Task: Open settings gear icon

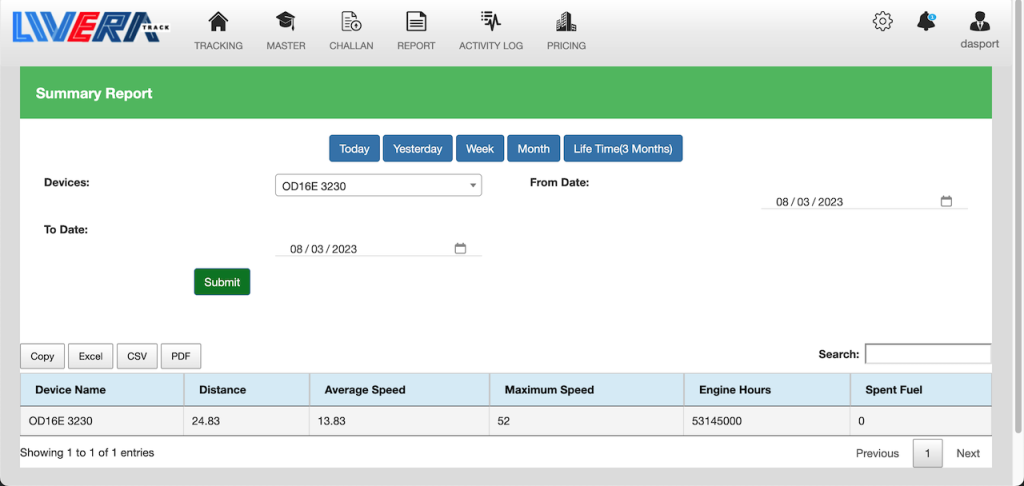Action: (882, 21)
